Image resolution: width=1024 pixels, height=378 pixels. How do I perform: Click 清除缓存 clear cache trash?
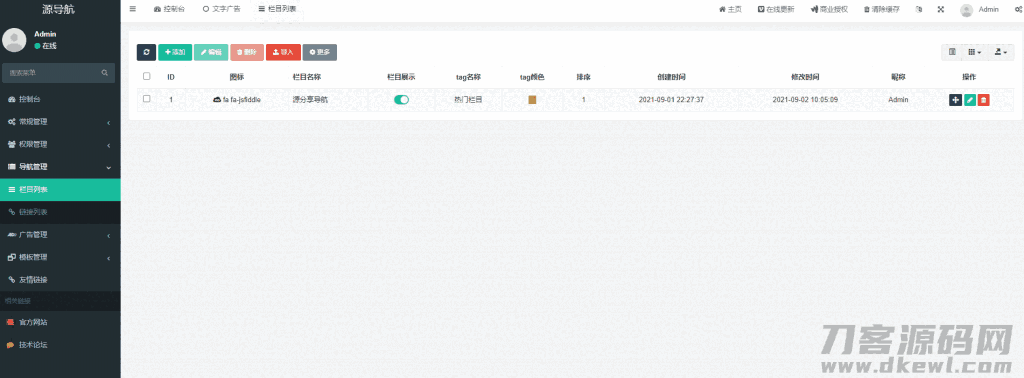[881, 9]
